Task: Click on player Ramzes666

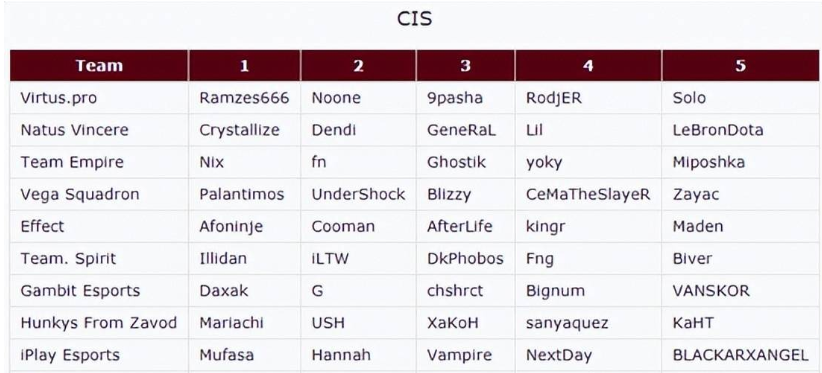Action: pyautogui.click(x=244, y=98)
